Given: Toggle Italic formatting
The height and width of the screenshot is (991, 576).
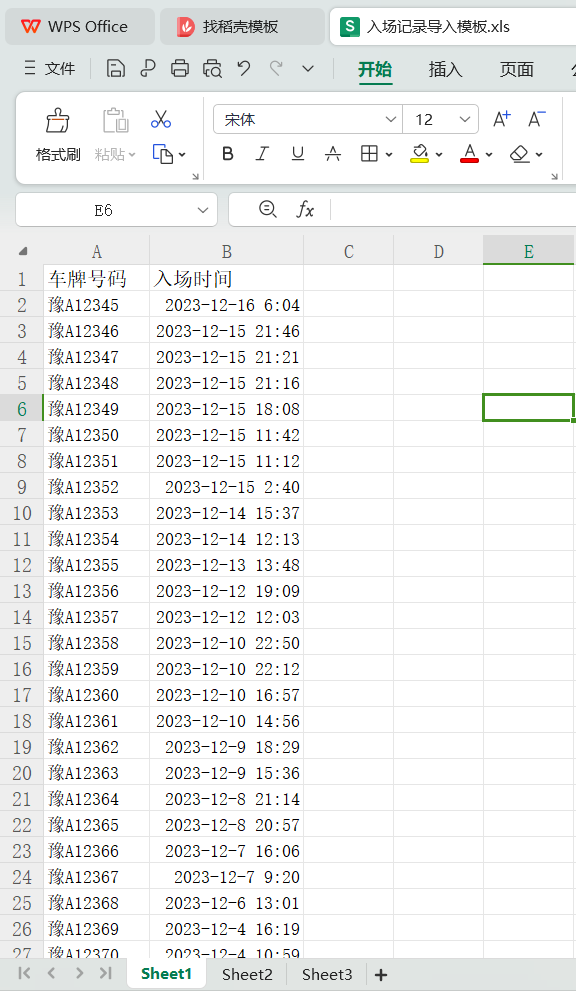Looking at the screenshot, I should (x=262, y=154).
